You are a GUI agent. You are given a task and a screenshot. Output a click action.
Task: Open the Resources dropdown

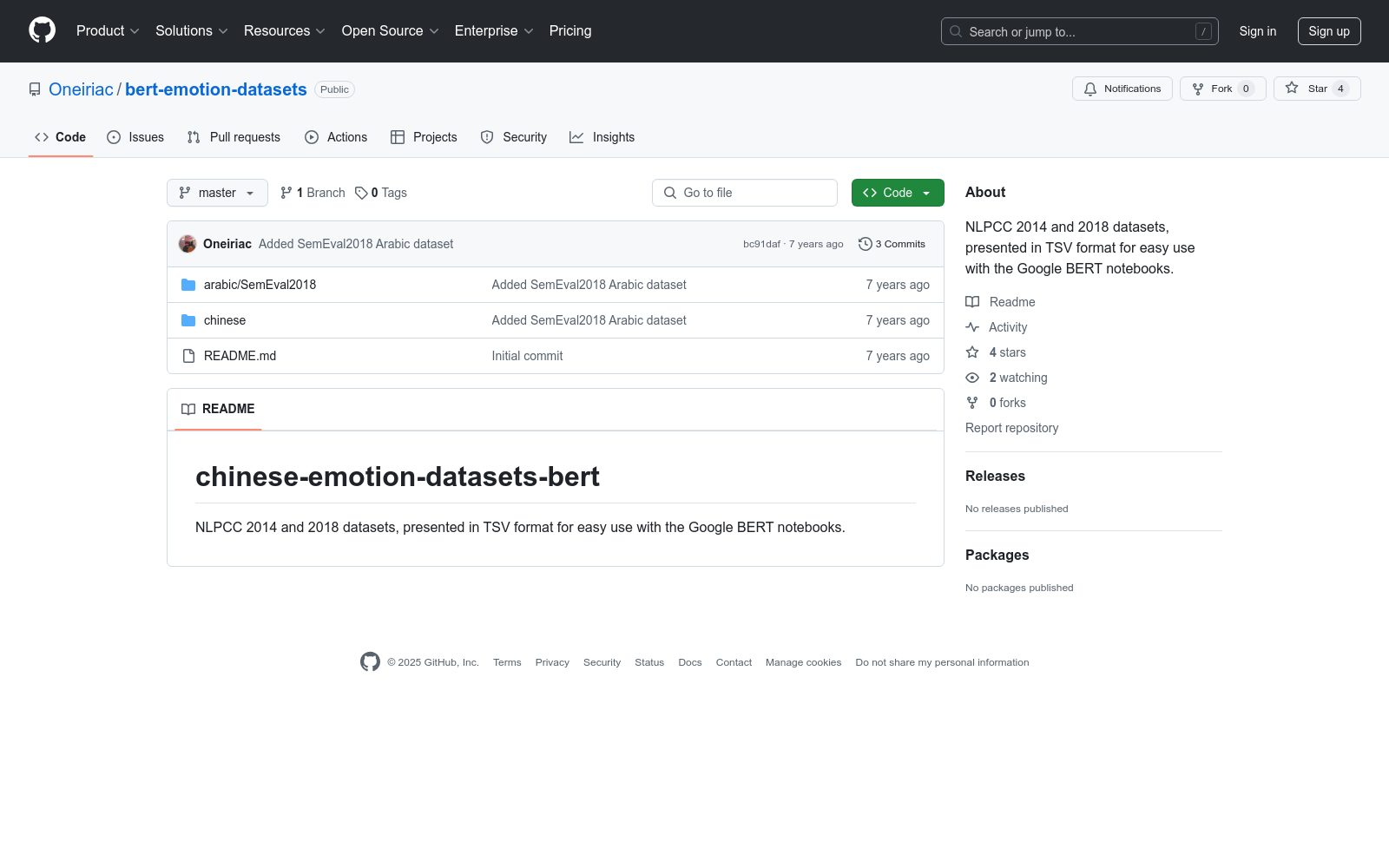pyautogui.click(x=285, y=31)
